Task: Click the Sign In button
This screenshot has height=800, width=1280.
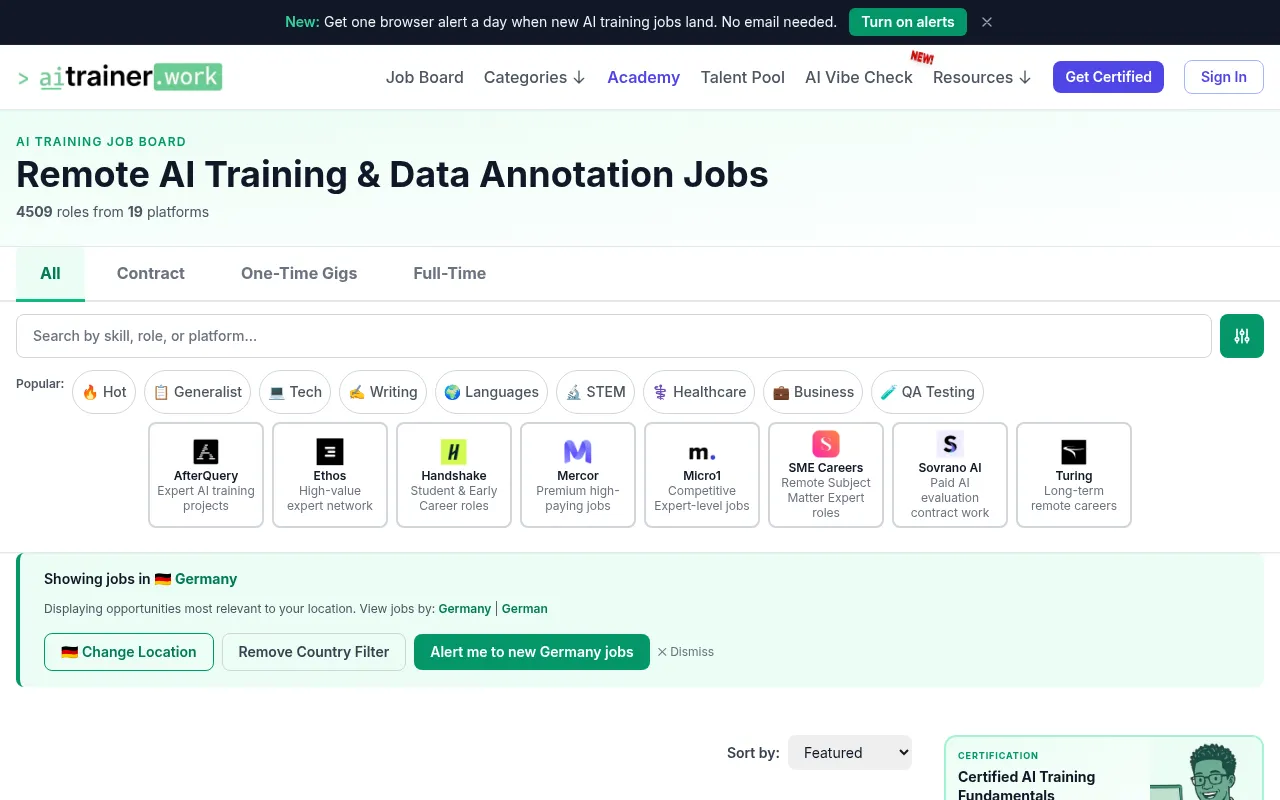Action: click(x=1224, y=77)
